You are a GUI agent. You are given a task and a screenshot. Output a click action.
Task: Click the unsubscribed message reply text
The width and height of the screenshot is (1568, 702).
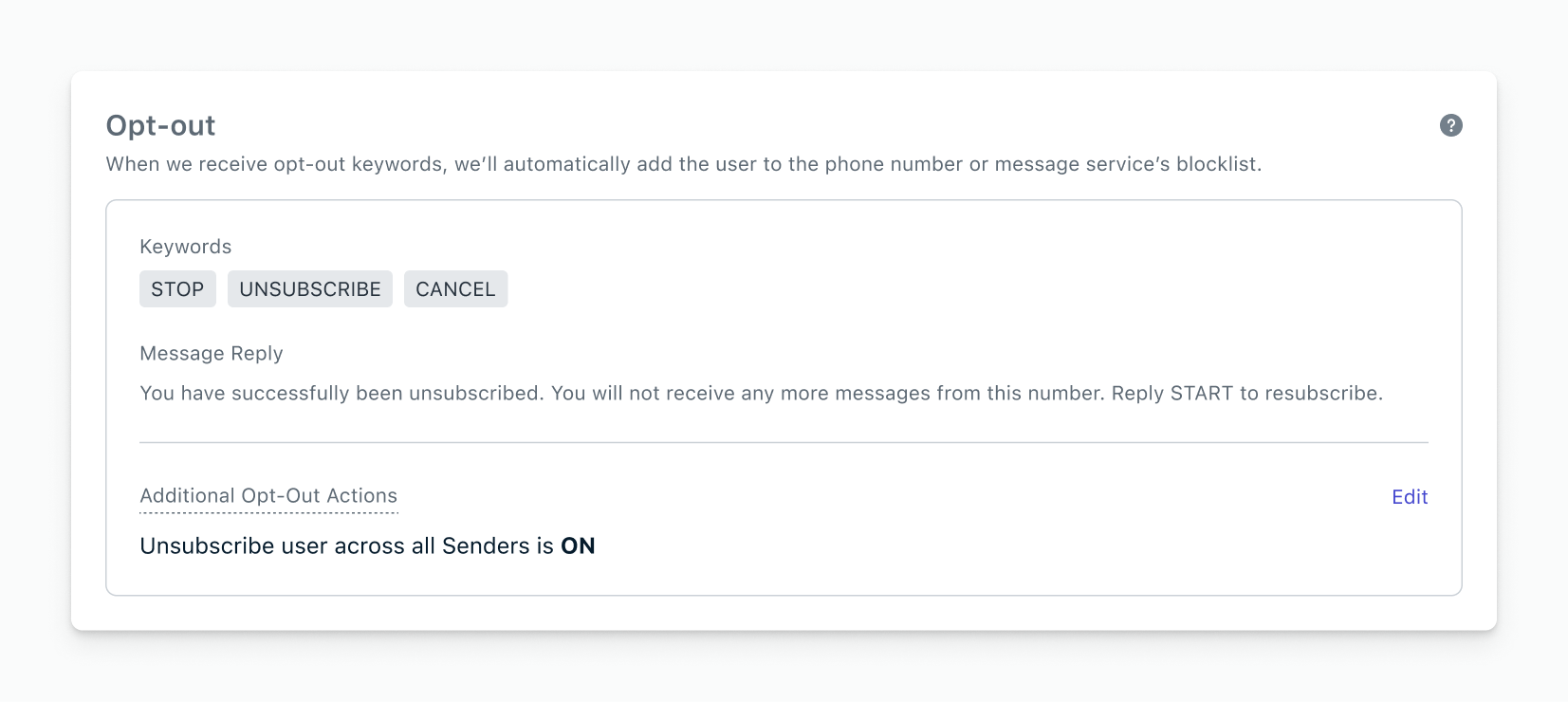[762, 394]
